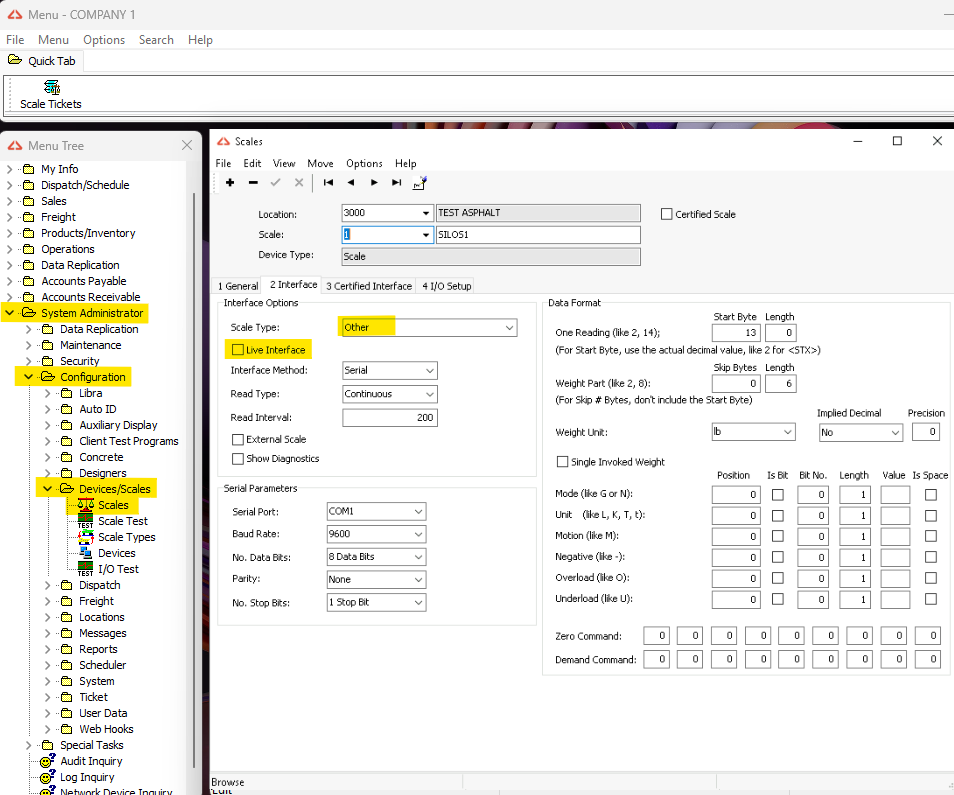
Task: Click the save checkmark toolbar icon
Action: tap(276, 182)
